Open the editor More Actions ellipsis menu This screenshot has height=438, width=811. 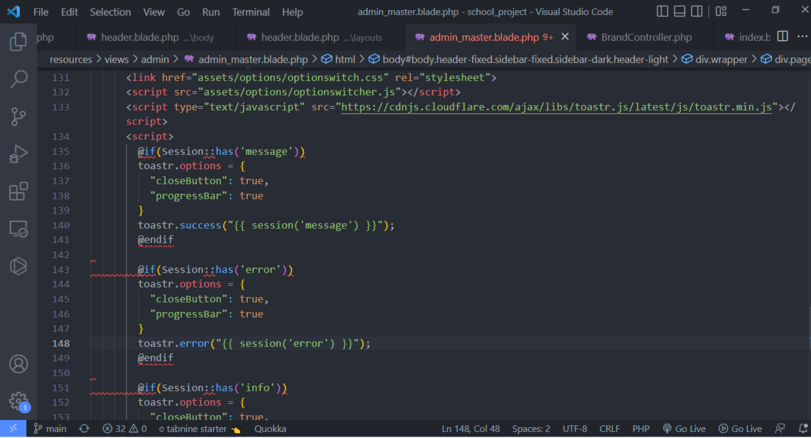(x=801, y=37)
